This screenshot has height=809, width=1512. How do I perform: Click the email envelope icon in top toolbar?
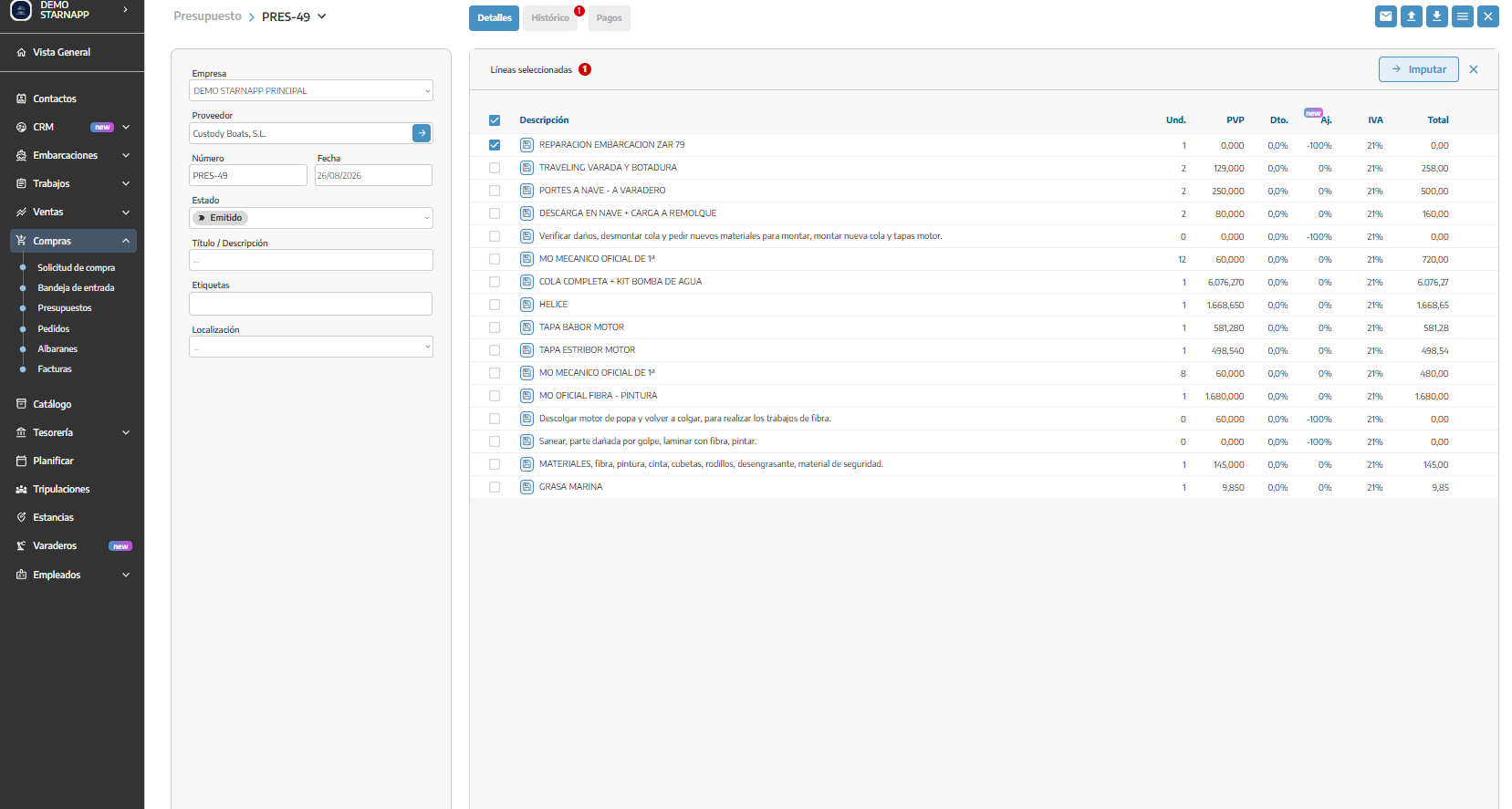pyautogui.click(x=1386, y=16)
